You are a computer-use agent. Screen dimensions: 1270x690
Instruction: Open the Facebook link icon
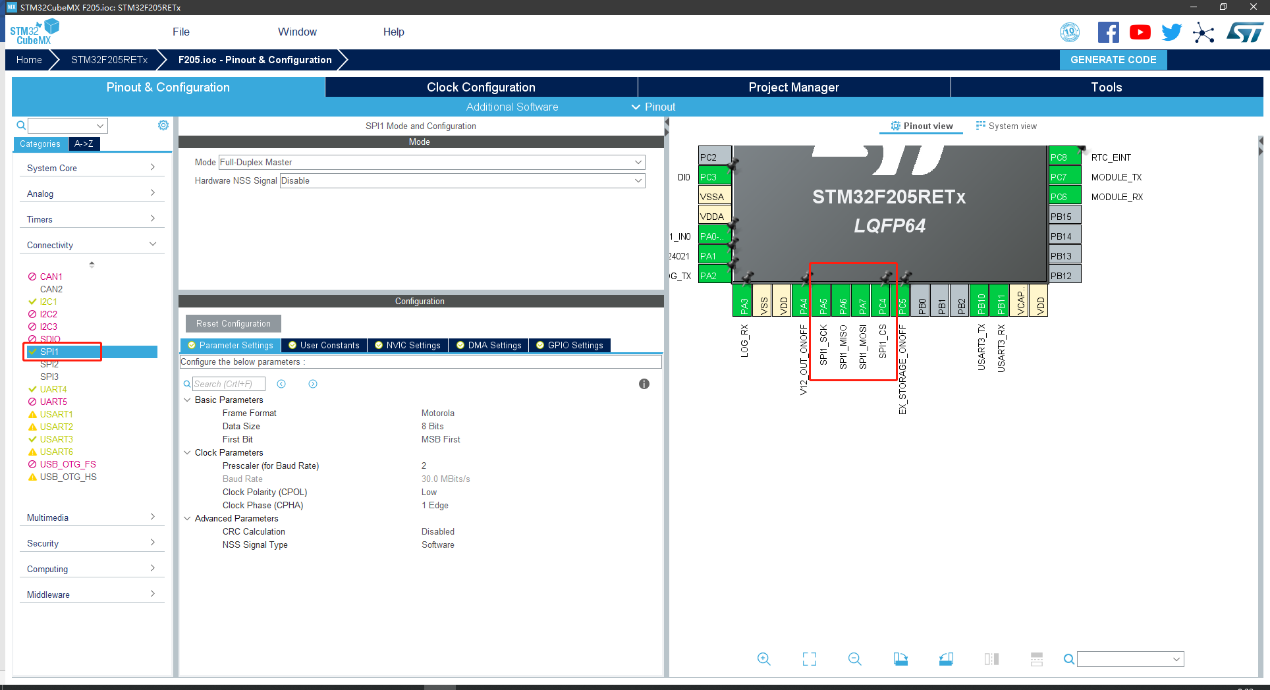tap(1108, 32)
